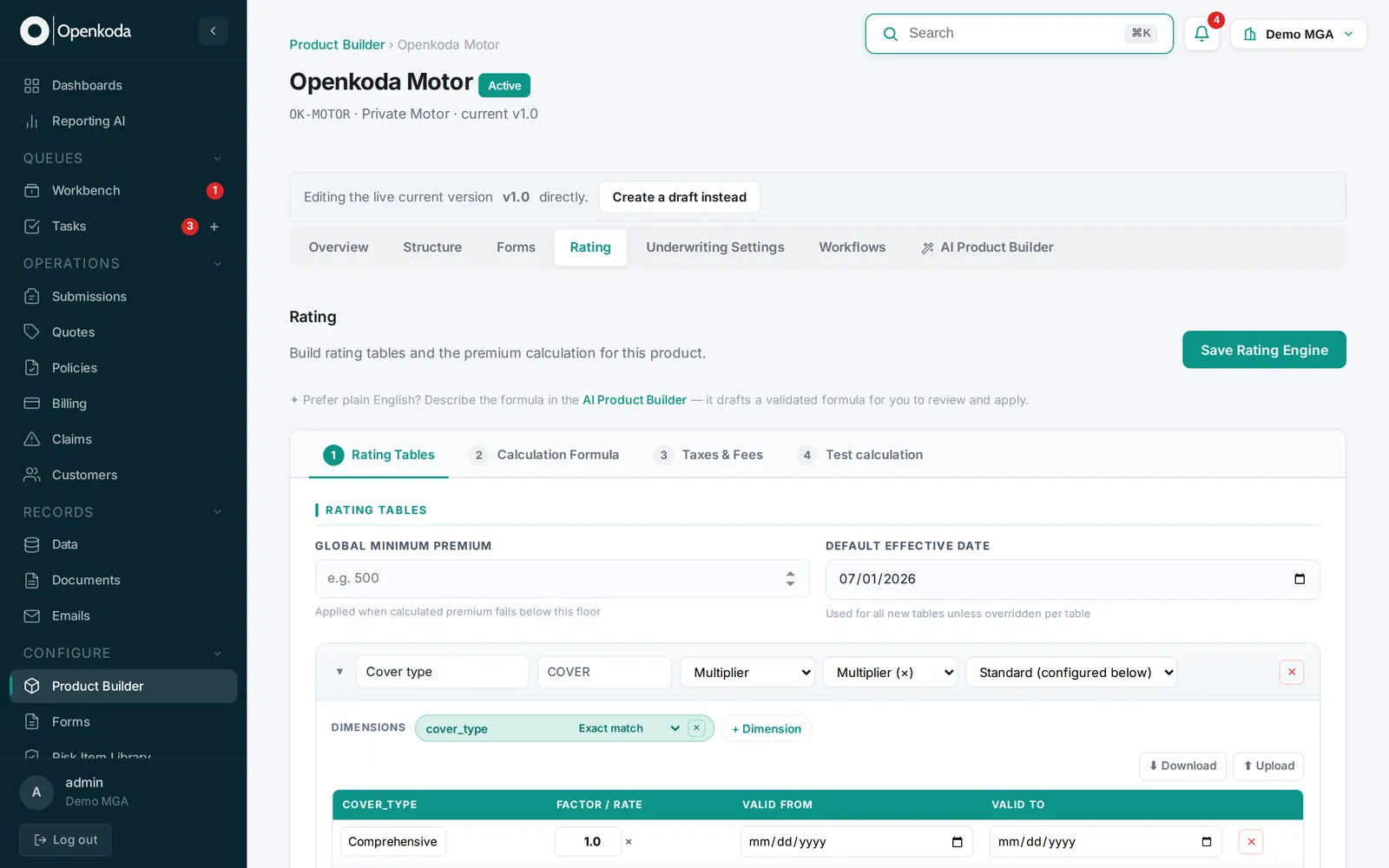Go to step 2 Calculation Formula

pos(543,455)
